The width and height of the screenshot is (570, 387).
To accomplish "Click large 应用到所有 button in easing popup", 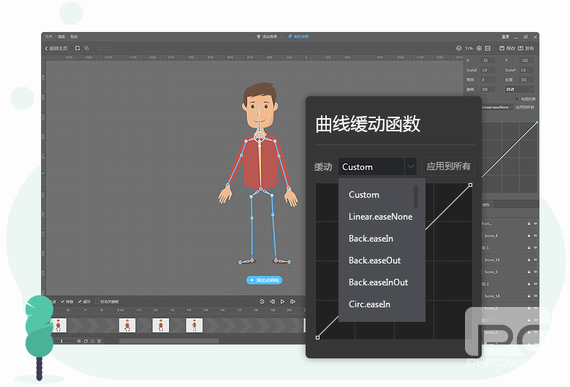I will pos(448,166).
